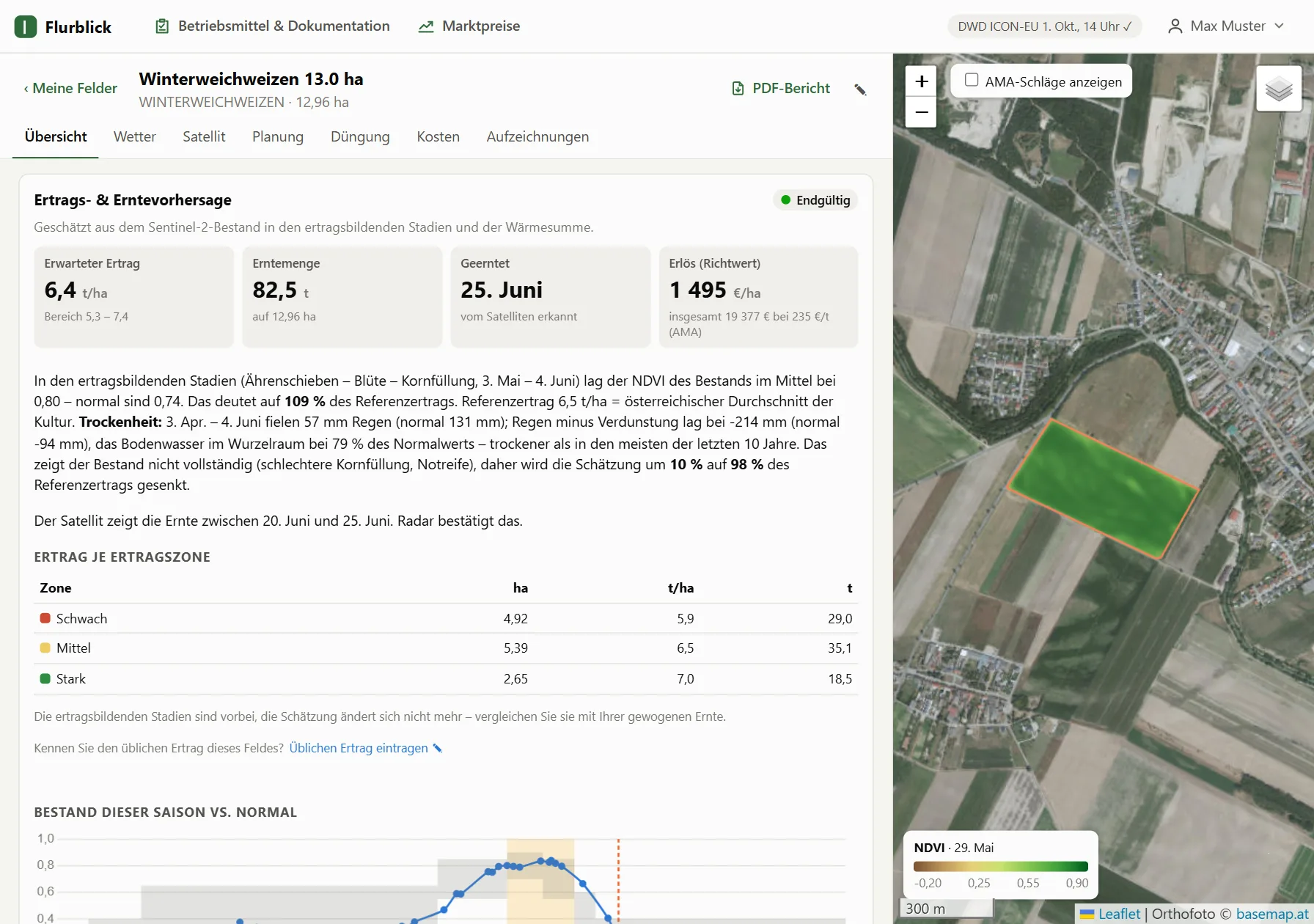Click the Geerntet 25. Juni card
The image size is (1314, 924).
551,296
